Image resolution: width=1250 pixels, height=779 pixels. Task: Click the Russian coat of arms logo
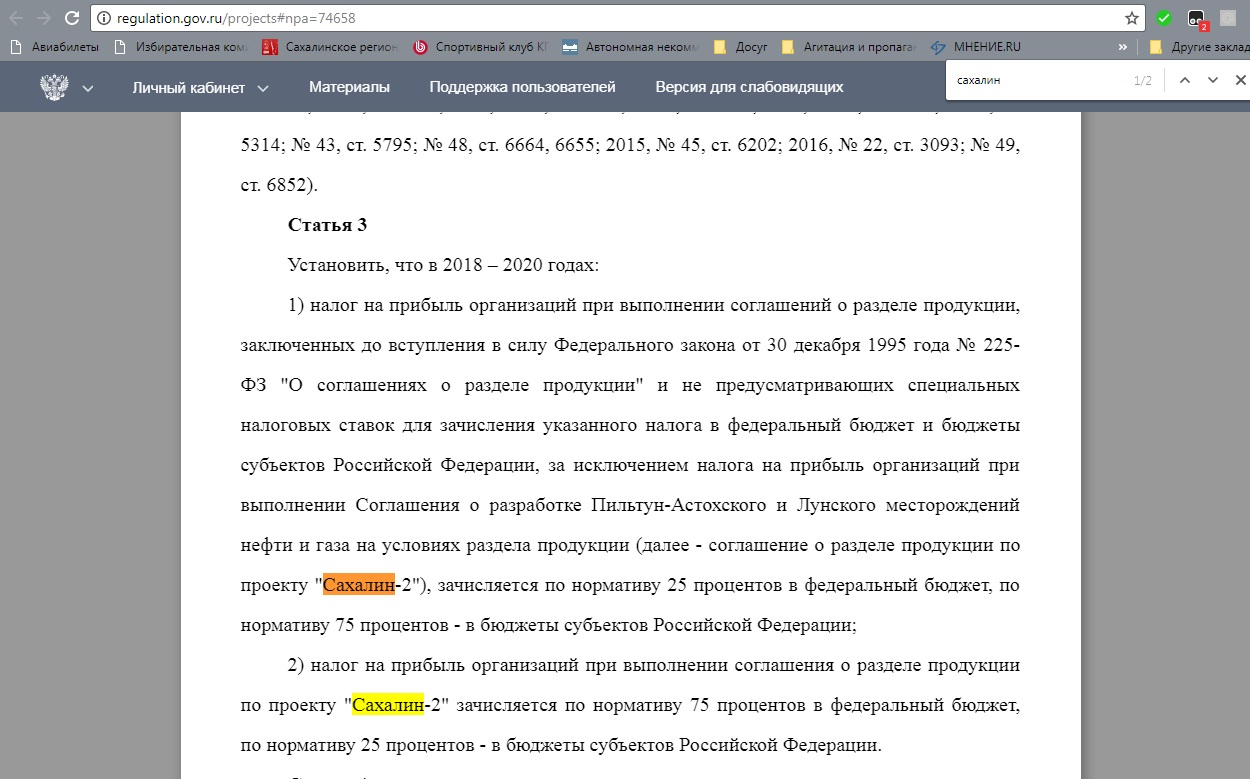pos(54,87)
